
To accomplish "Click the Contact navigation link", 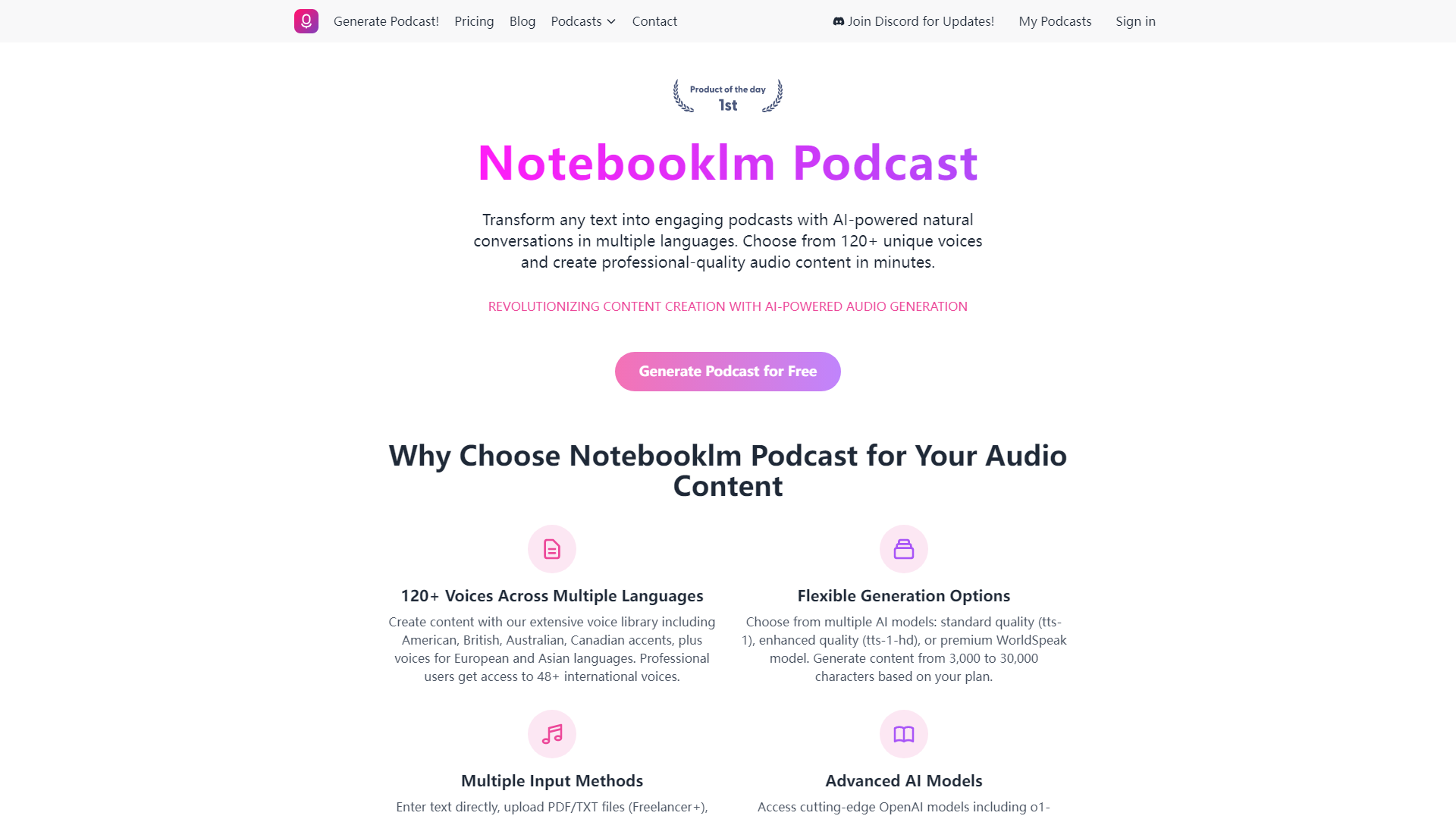I will point(655,21).
